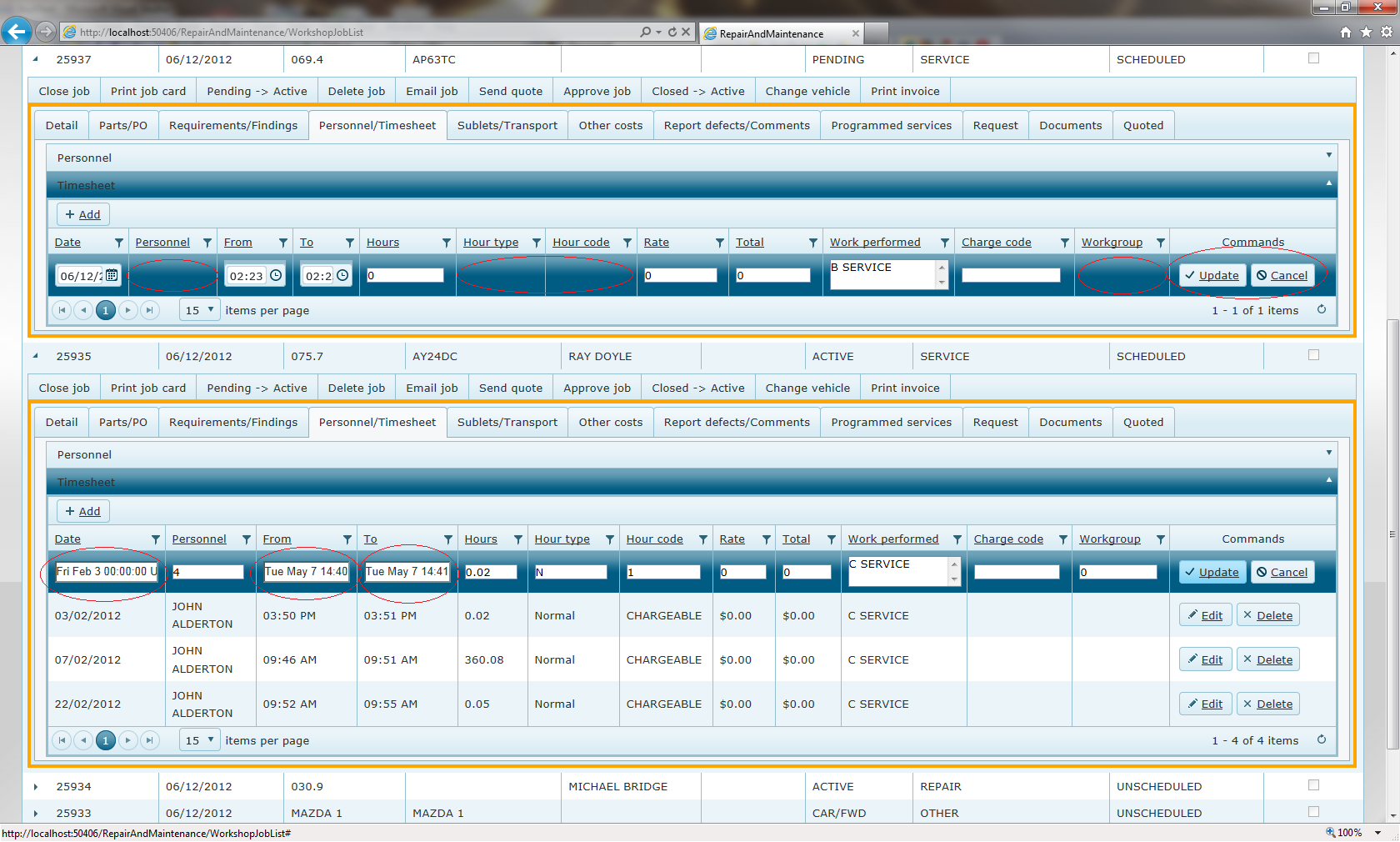
Task: Click the address bar search magnifier icon
Action: tap(645, 32)
